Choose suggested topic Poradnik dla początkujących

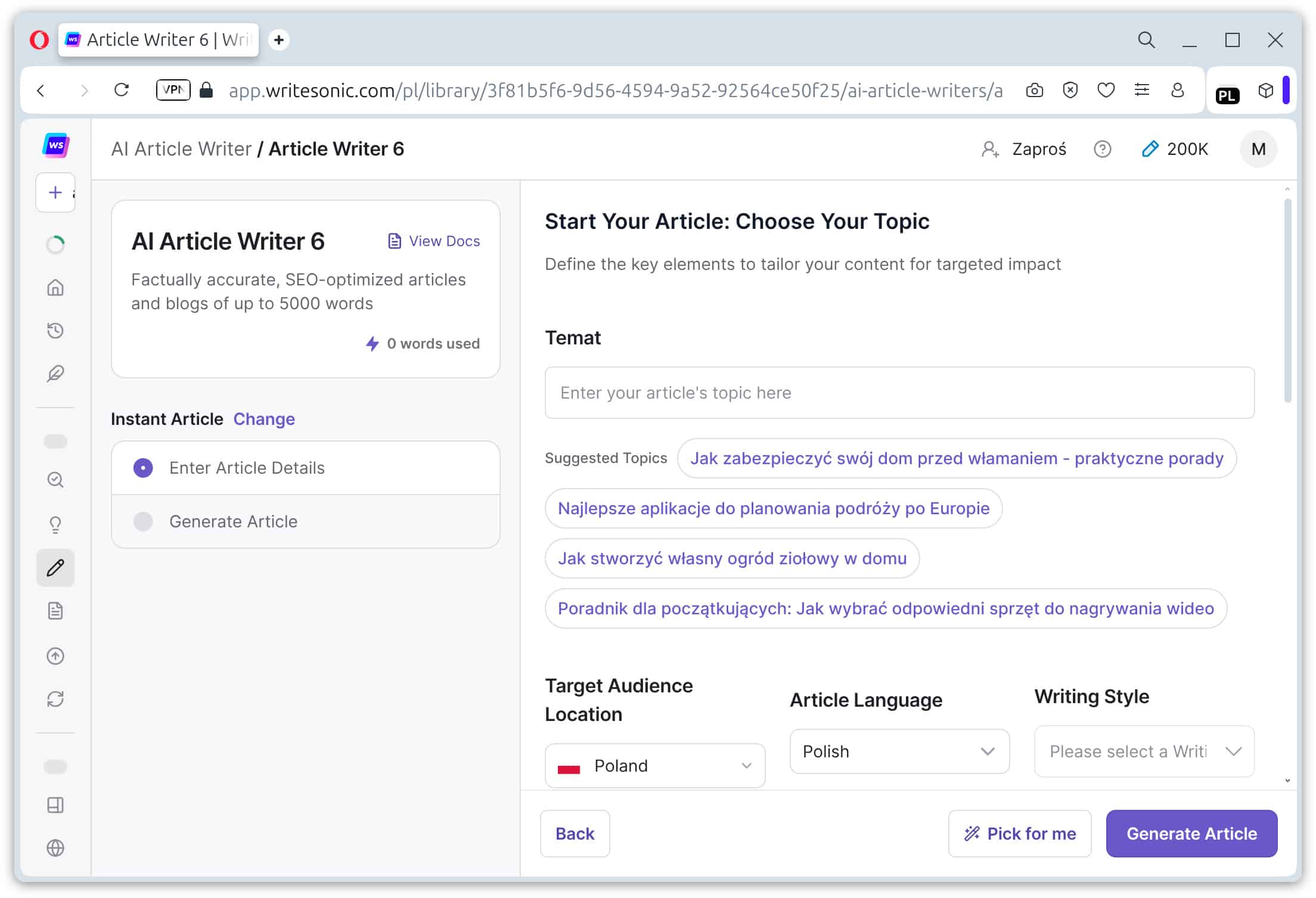click(x=886, y=608)
